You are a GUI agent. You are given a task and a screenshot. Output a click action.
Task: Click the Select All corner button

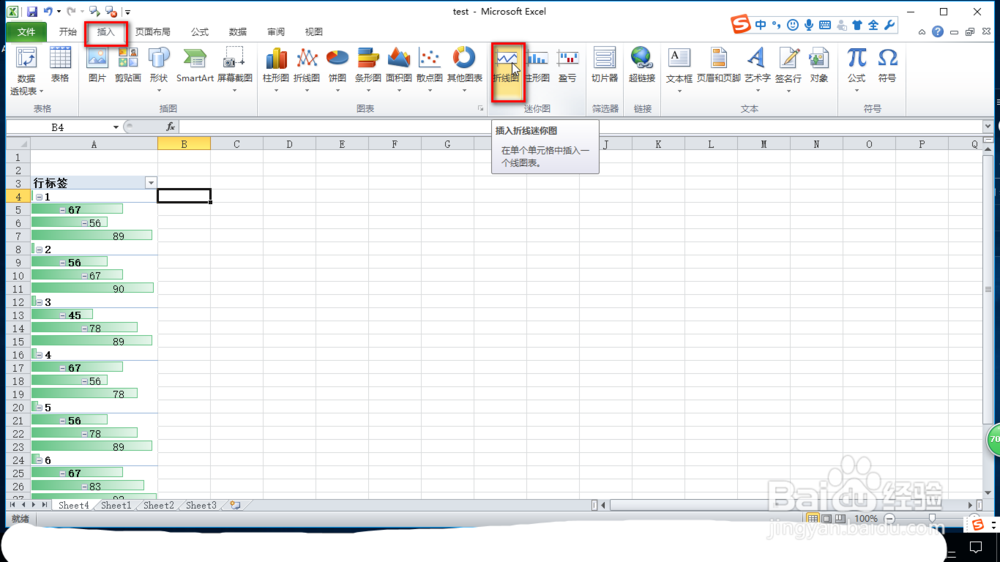(18, 144)
